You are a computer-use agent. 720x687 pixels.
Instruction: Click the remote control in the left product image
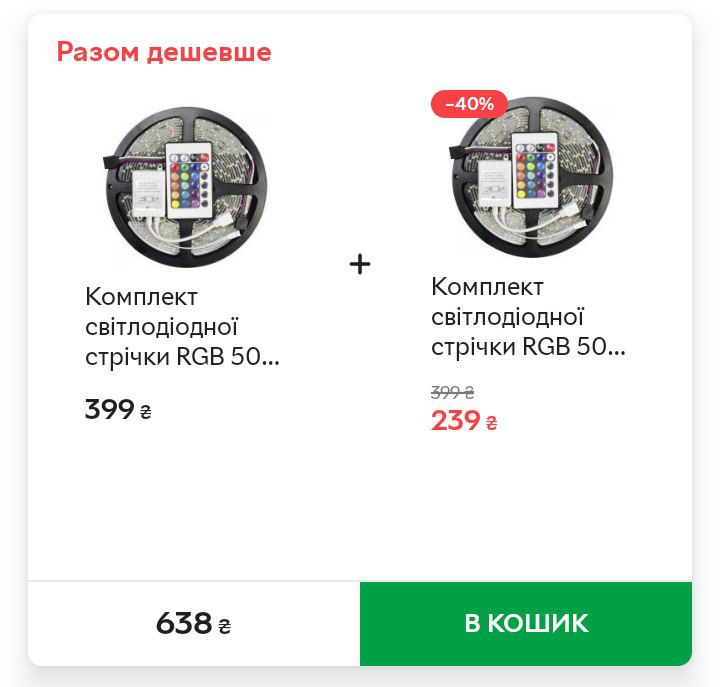(189, 180)
